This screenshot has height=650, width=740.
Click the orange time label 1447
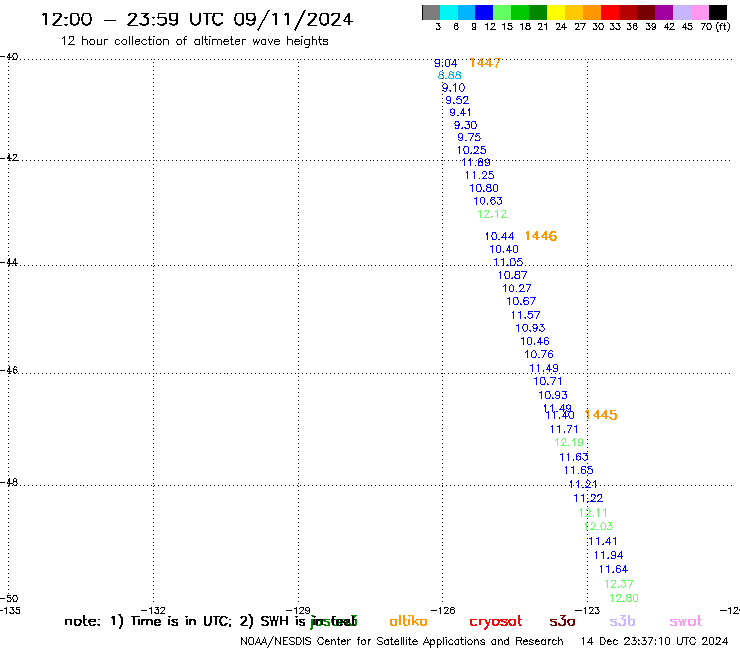(x=485, y=63)
